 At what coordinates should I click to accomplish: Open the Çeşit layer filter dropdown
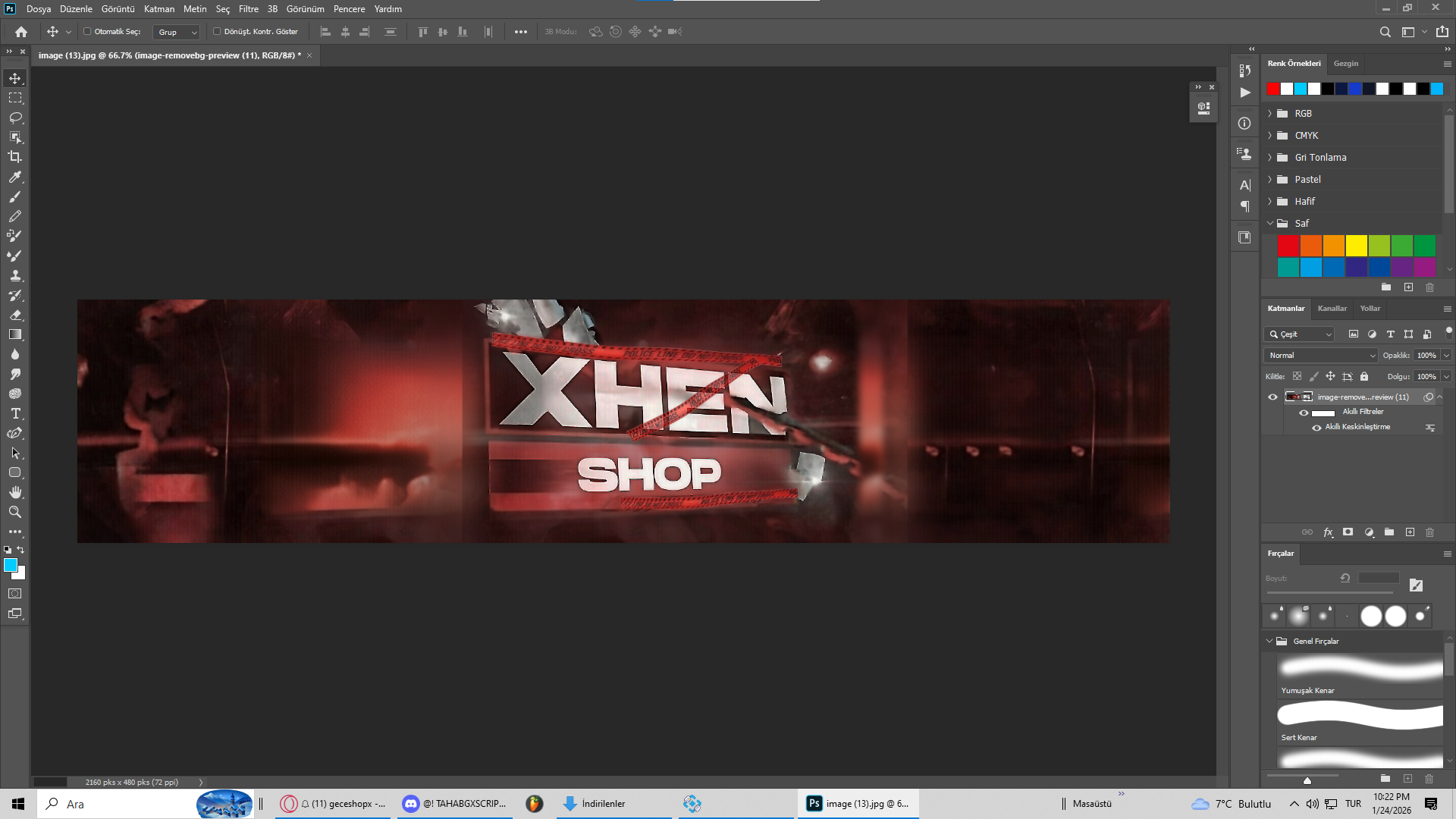[1299, 334]
